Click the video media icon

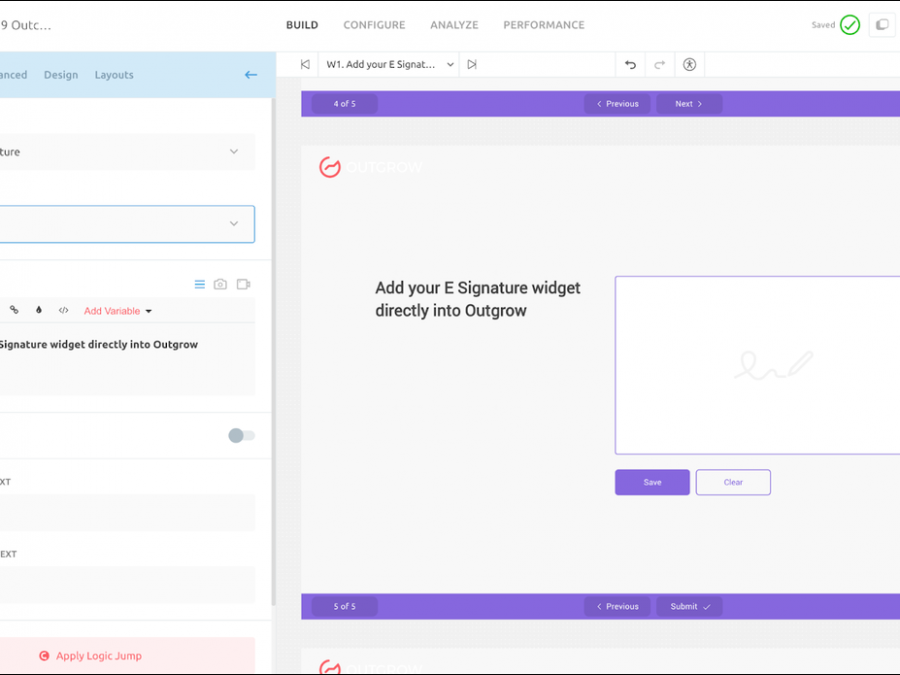[243, 285]
